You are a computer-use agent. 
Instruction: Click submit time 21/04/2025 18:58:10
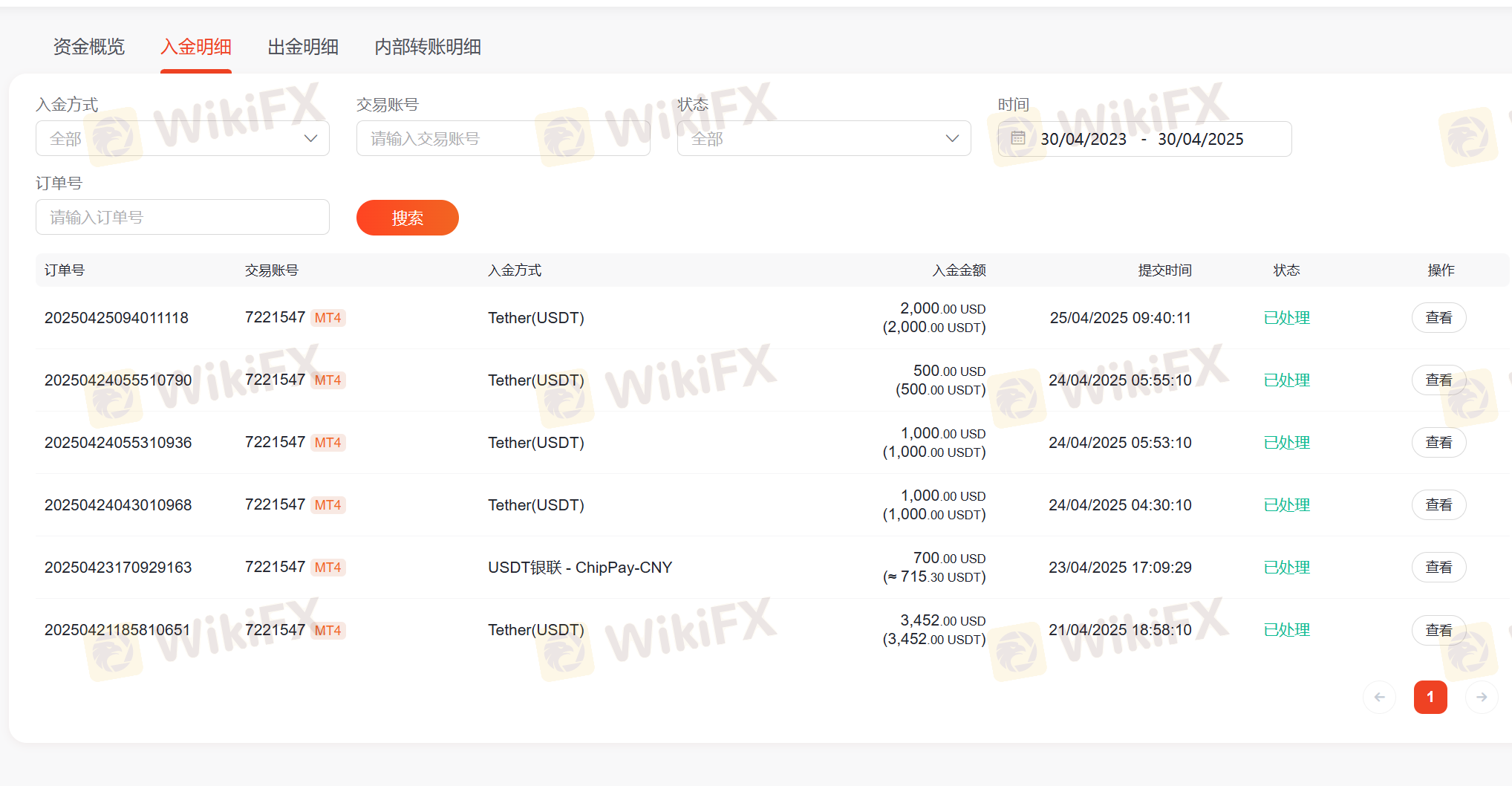coord(1120,630)
